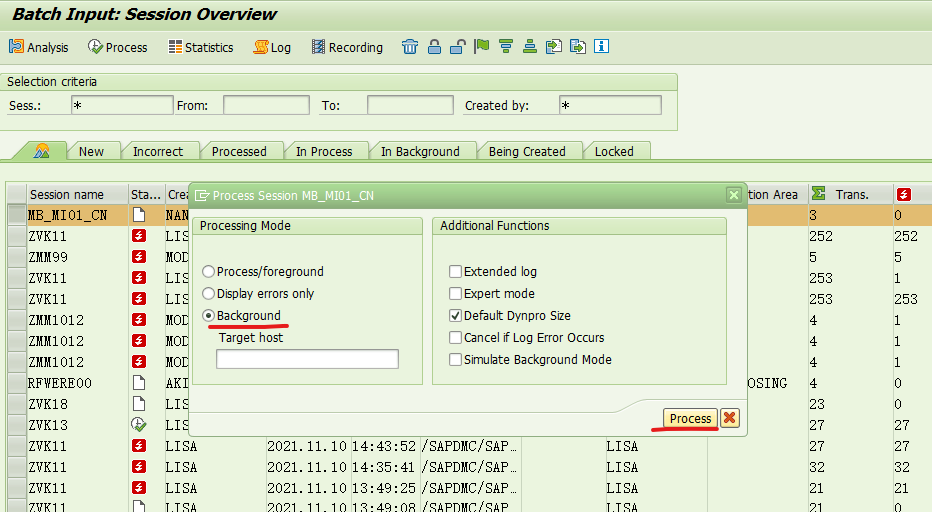
Task: Select the row selector for MB_MI01_CN
Action: [17, 215]
